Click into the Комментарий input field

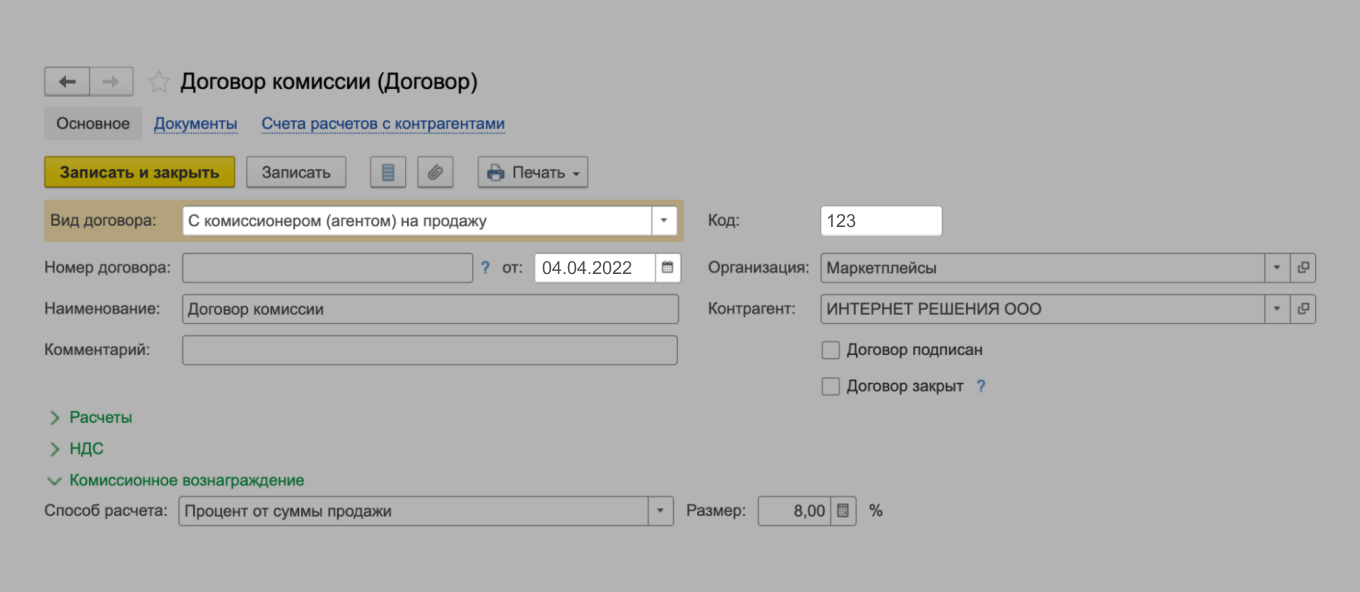point(430,350)
